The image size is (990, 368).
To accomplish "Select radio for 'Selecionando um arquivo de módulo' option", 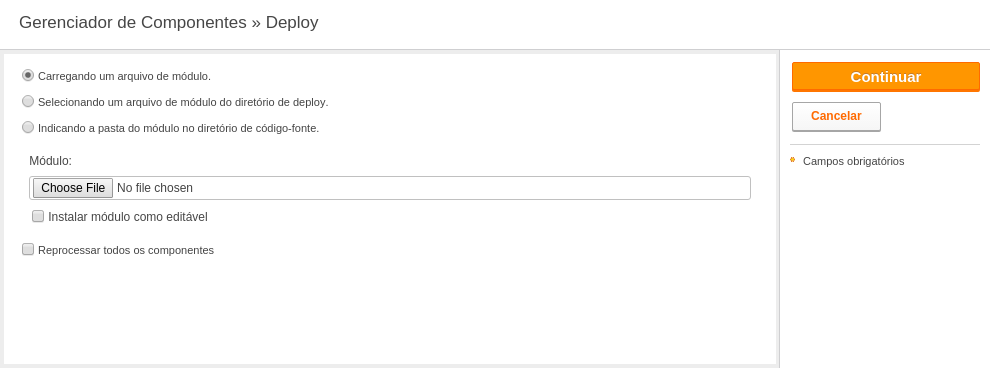I will tap(28, 101).
